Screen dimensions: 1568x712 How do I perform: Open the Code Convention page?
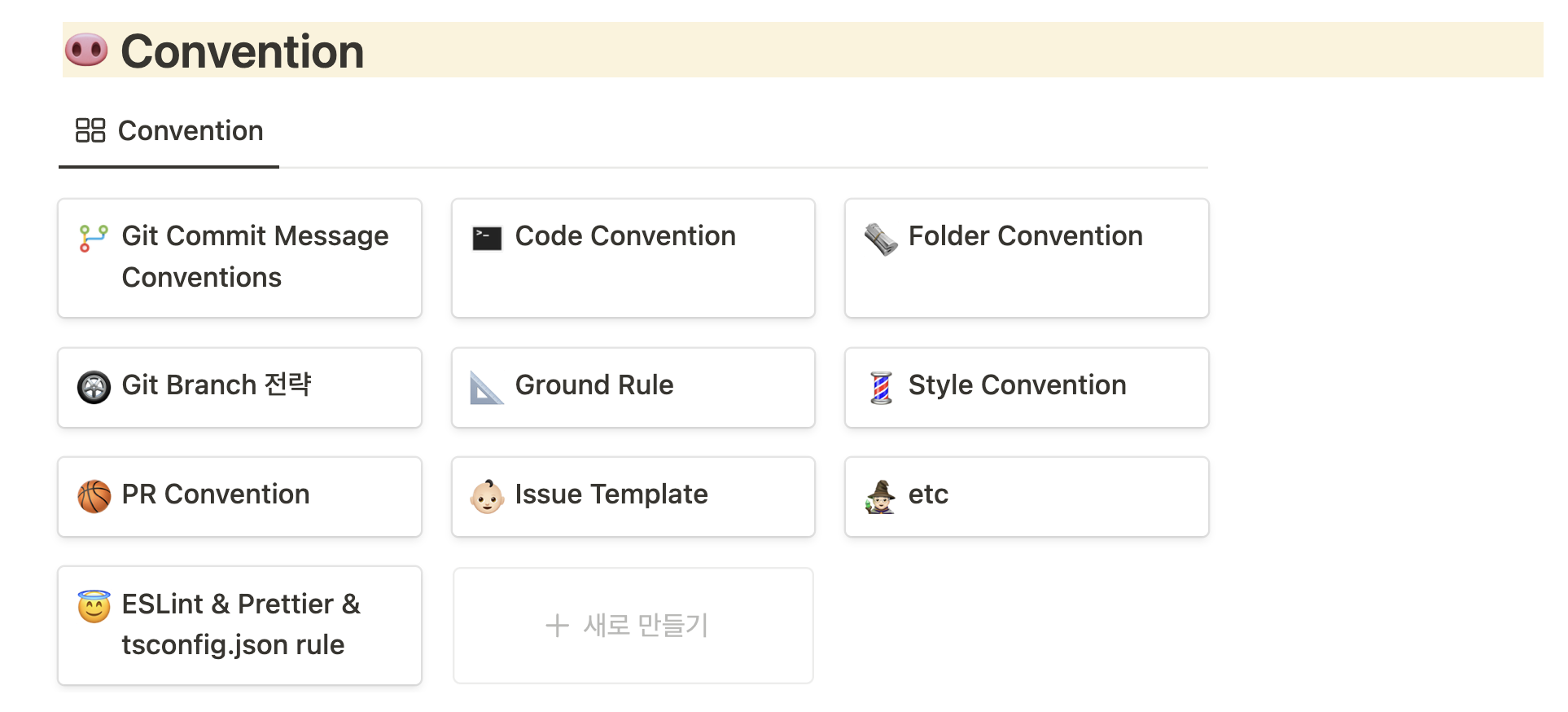625,236
